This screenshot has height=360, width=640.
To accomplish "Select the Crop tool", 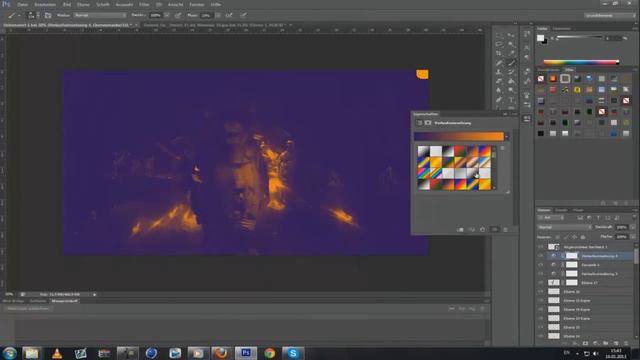I will 499,53.
